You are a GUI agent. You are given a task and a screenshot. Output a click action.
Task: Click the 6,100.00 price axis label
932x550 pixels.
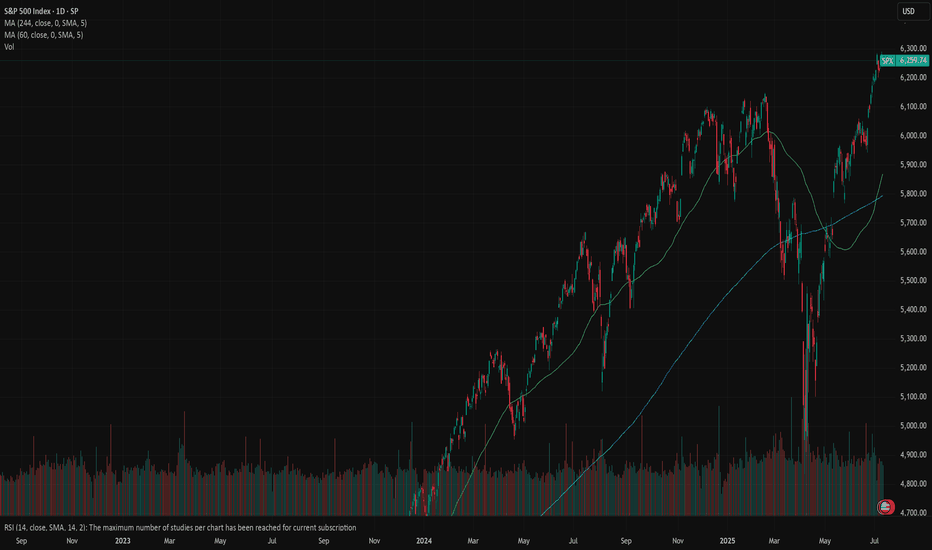[913, 107]
